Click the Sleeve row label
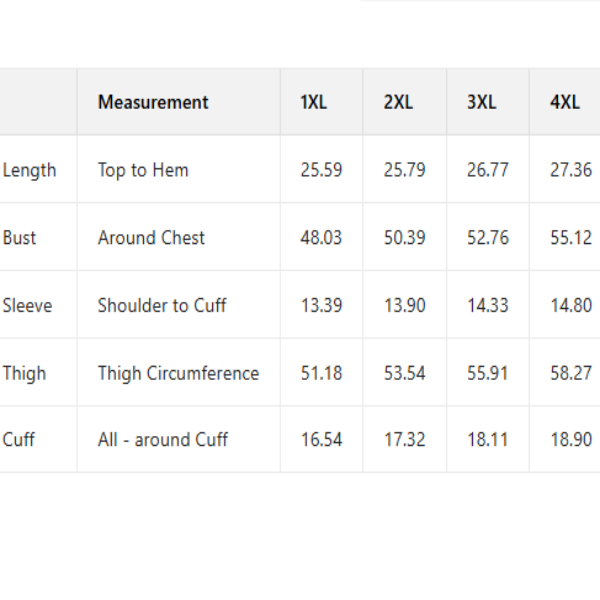This screenshot has width=600, height=600. point(28,305)
